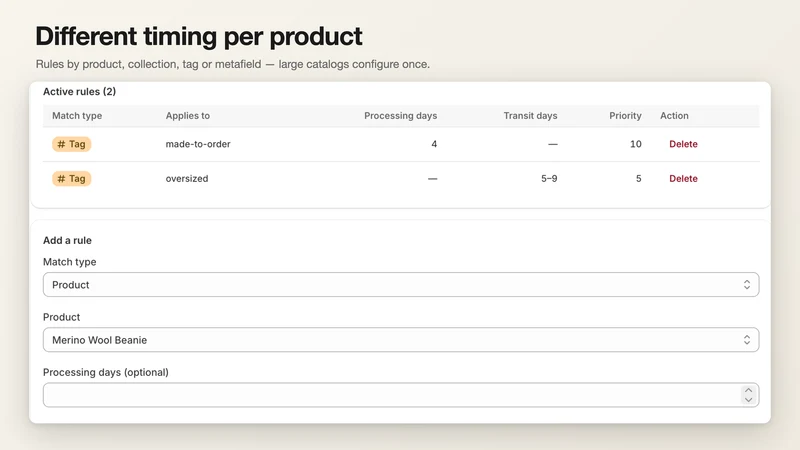Open the Product dropdown showing Merino Wool Beanie
This screenshot has width=800, height=450.
tap(401, 340)
